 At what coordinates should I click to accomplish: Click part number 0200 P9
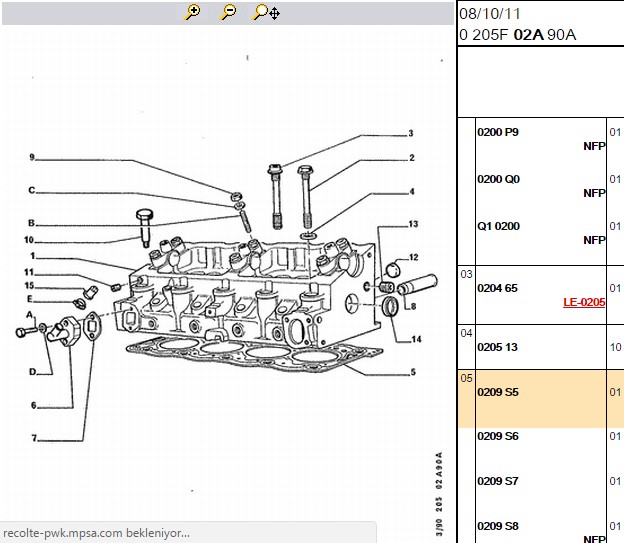(x=498, y=132)
